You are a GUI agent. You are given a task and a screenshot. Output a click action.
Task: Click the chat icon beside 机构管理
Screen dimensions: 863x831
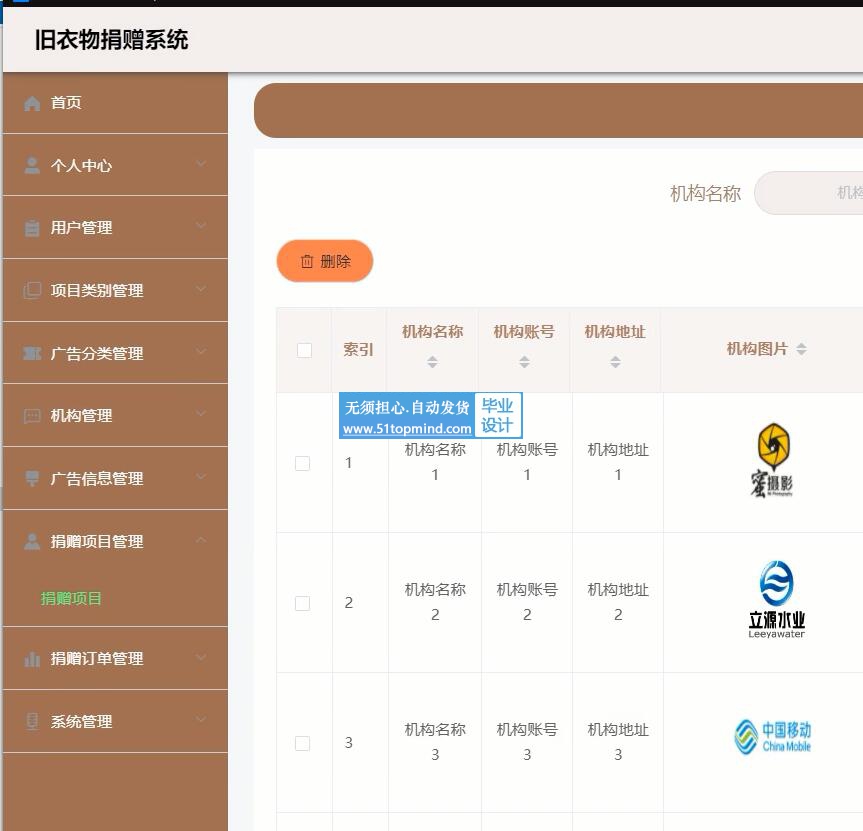click(32, 416)
